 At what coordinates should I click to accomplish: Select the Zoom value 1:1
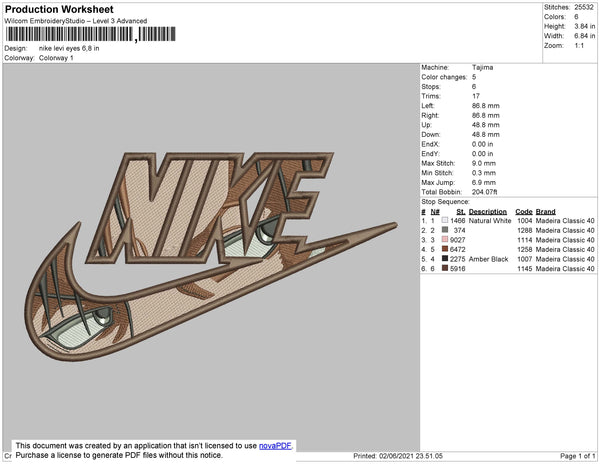[x=579, y=46]
